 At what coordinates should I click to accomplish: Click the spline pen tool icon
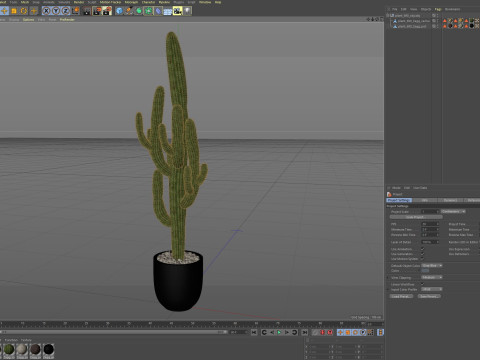pos(129,11)
